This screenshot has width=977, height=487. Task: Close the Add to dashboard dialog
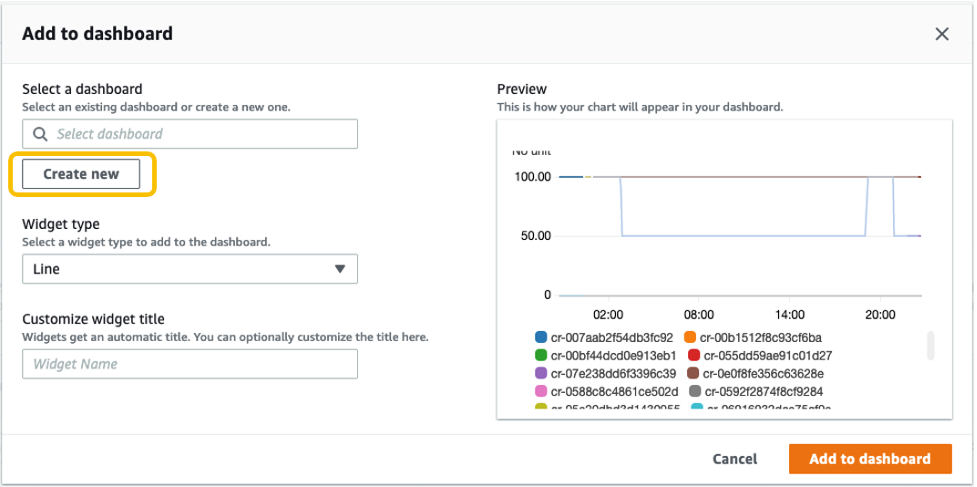click(941, 34)
